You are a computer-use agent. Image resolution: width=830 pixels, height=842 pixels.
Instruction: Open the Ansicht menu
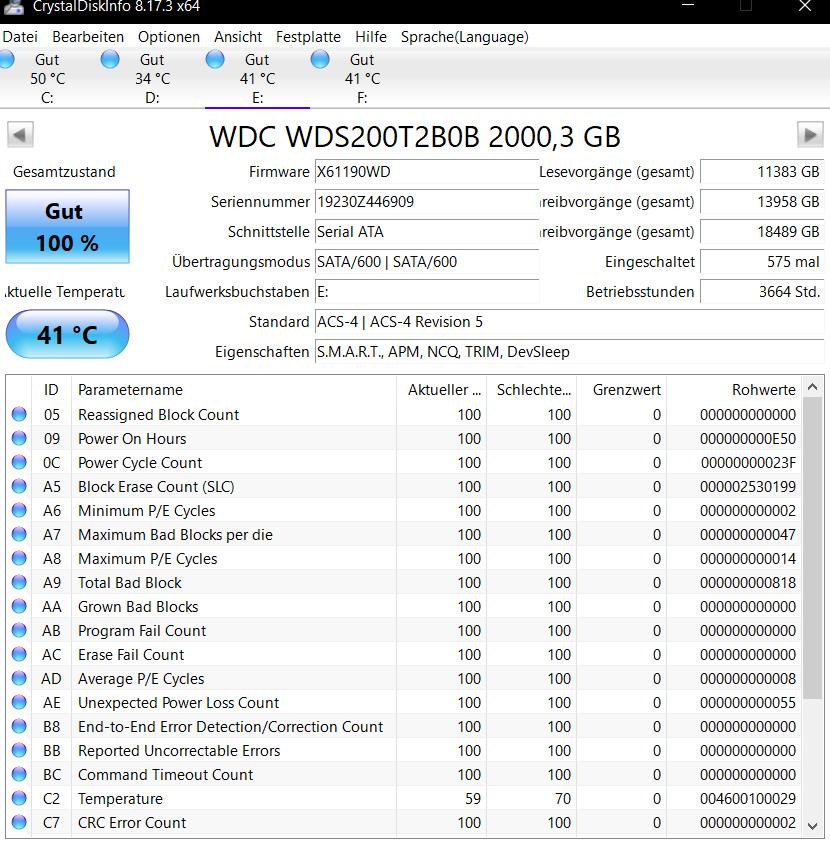click(238, 37)
